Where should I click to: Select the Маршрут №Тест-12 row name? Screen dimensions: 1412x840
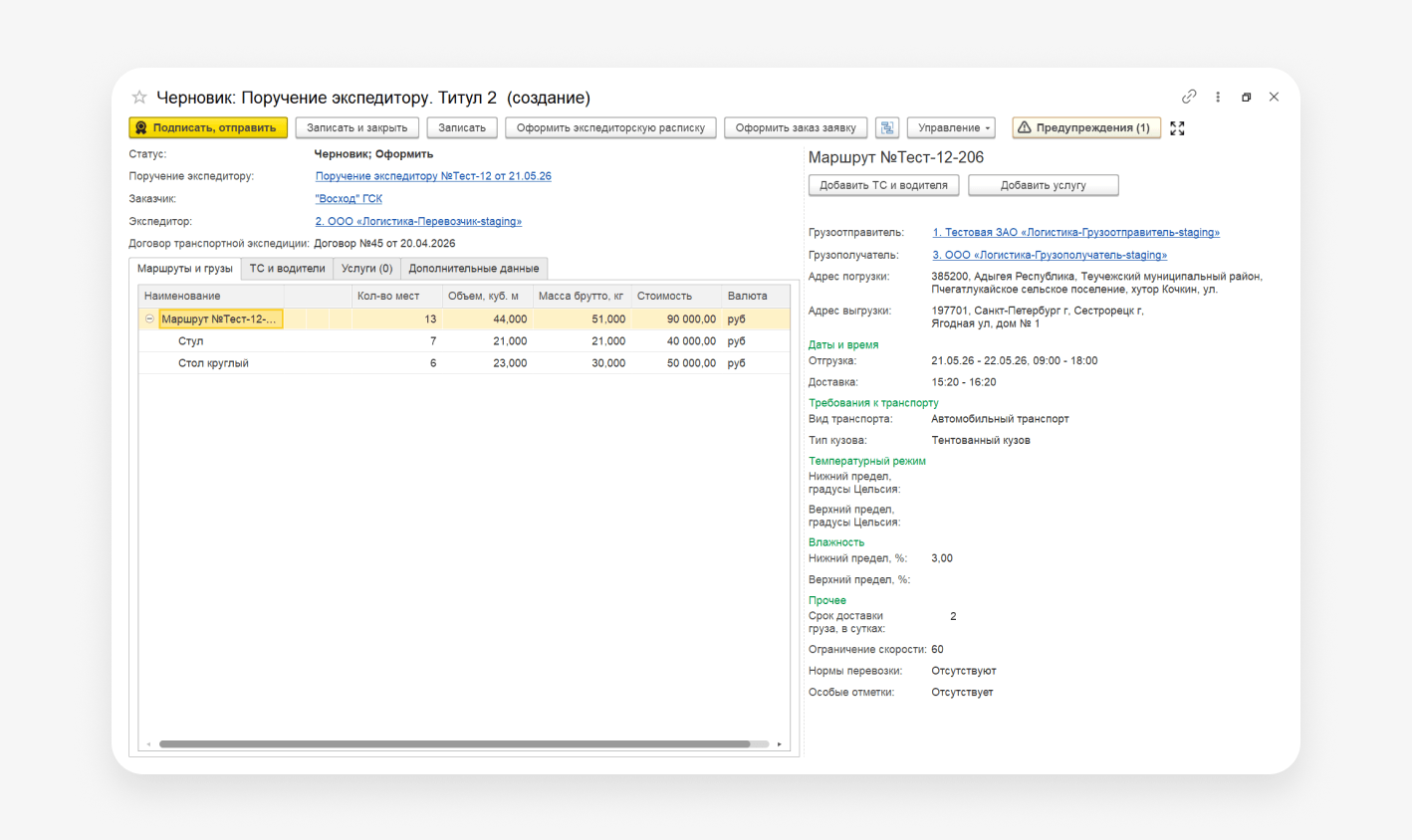coord(220,319)
